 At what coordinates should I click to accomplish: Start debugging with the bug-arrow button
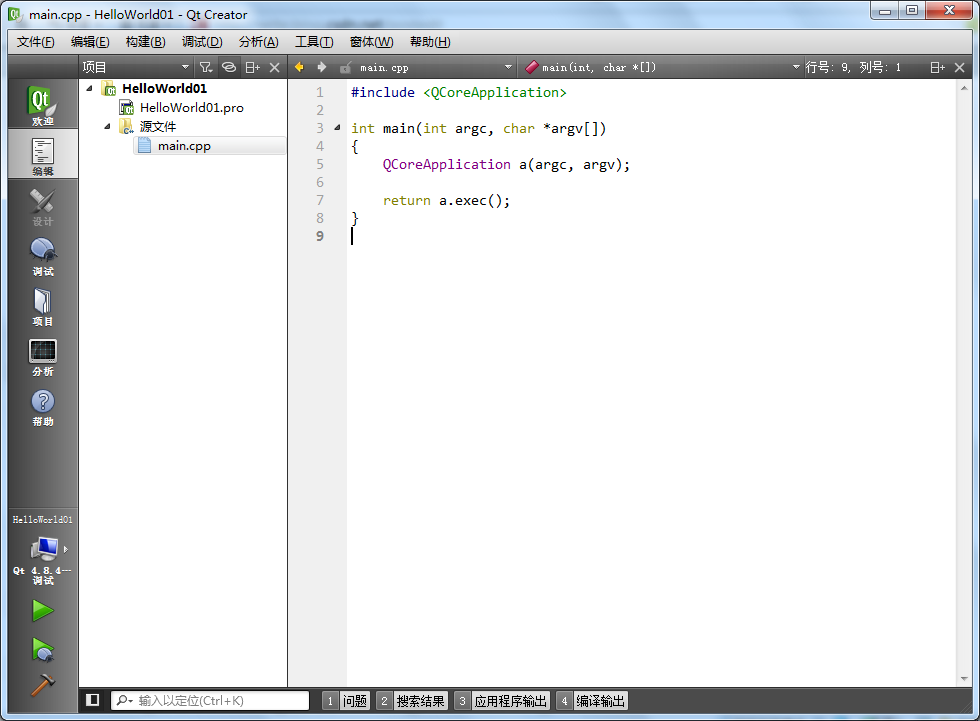[42, 649]
